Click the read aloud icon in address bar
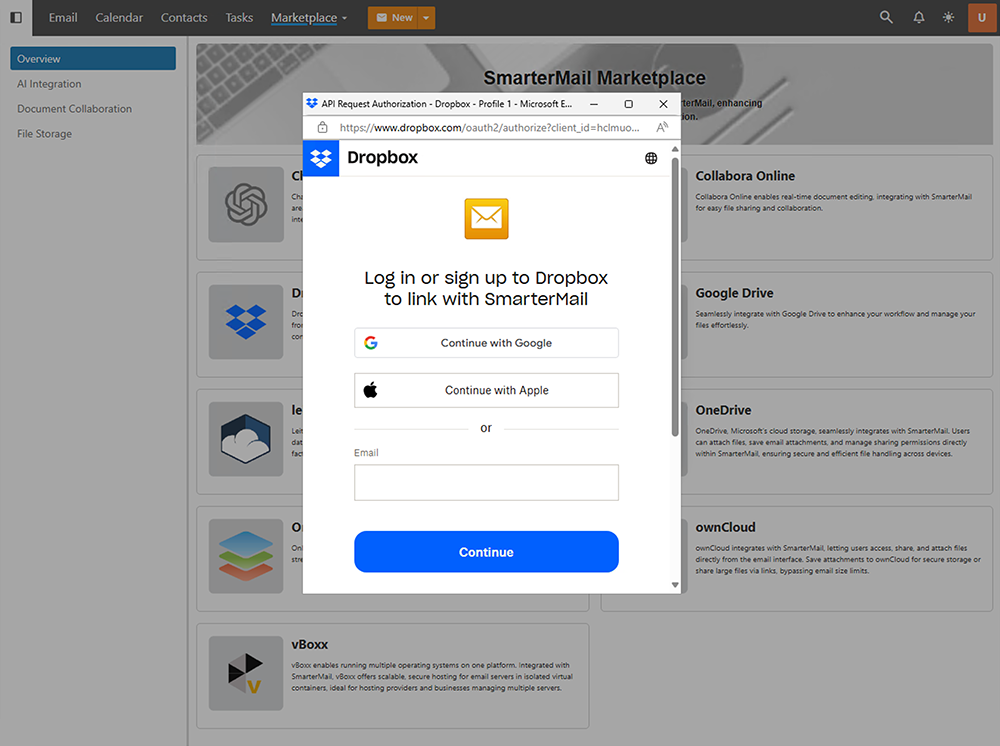The width and height of the screenshot is (1000, 746). (x=662, y=128)
